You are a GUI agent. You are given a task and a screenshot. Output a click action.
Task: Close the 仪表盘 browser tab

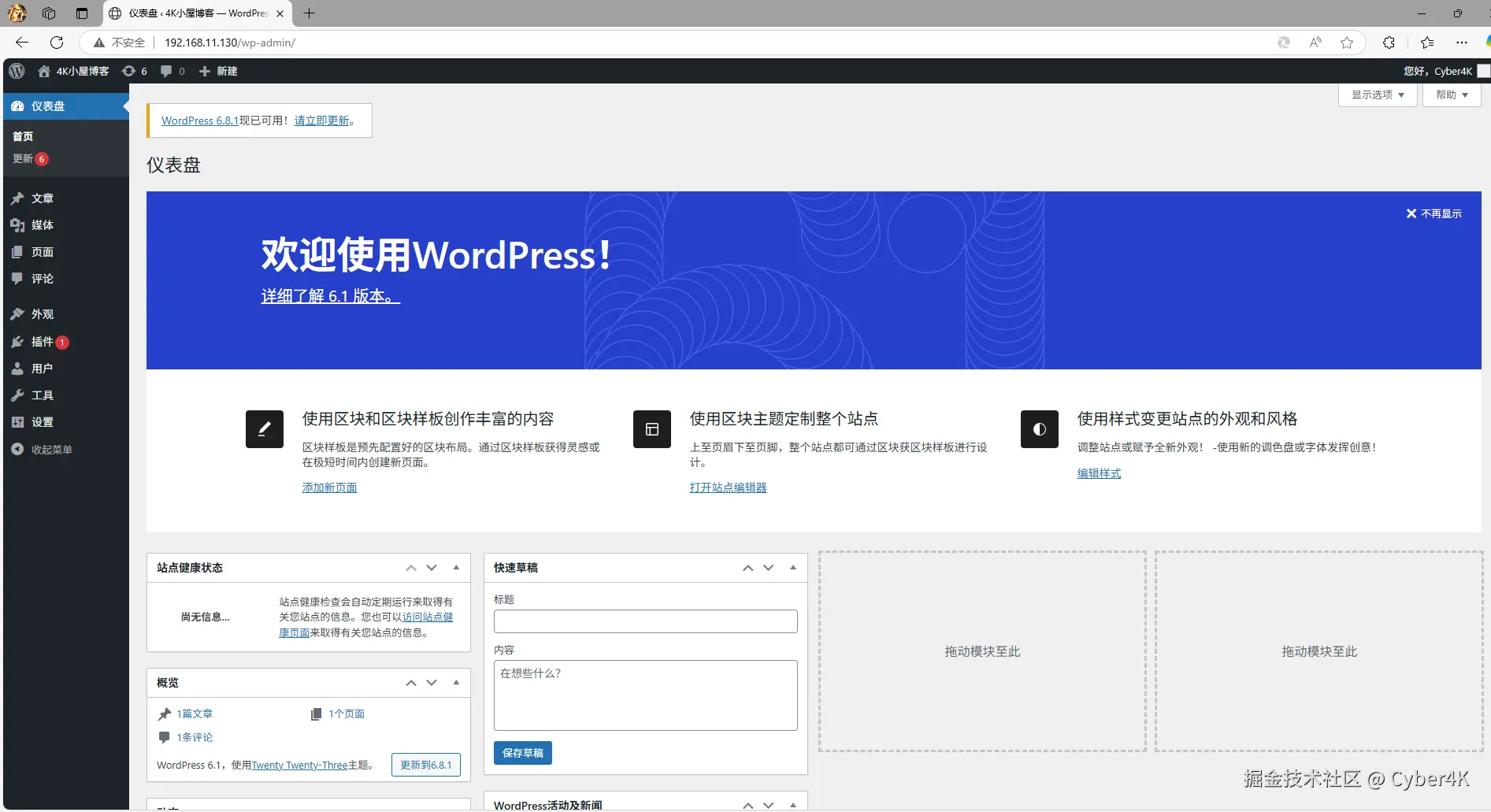[280, 13]
